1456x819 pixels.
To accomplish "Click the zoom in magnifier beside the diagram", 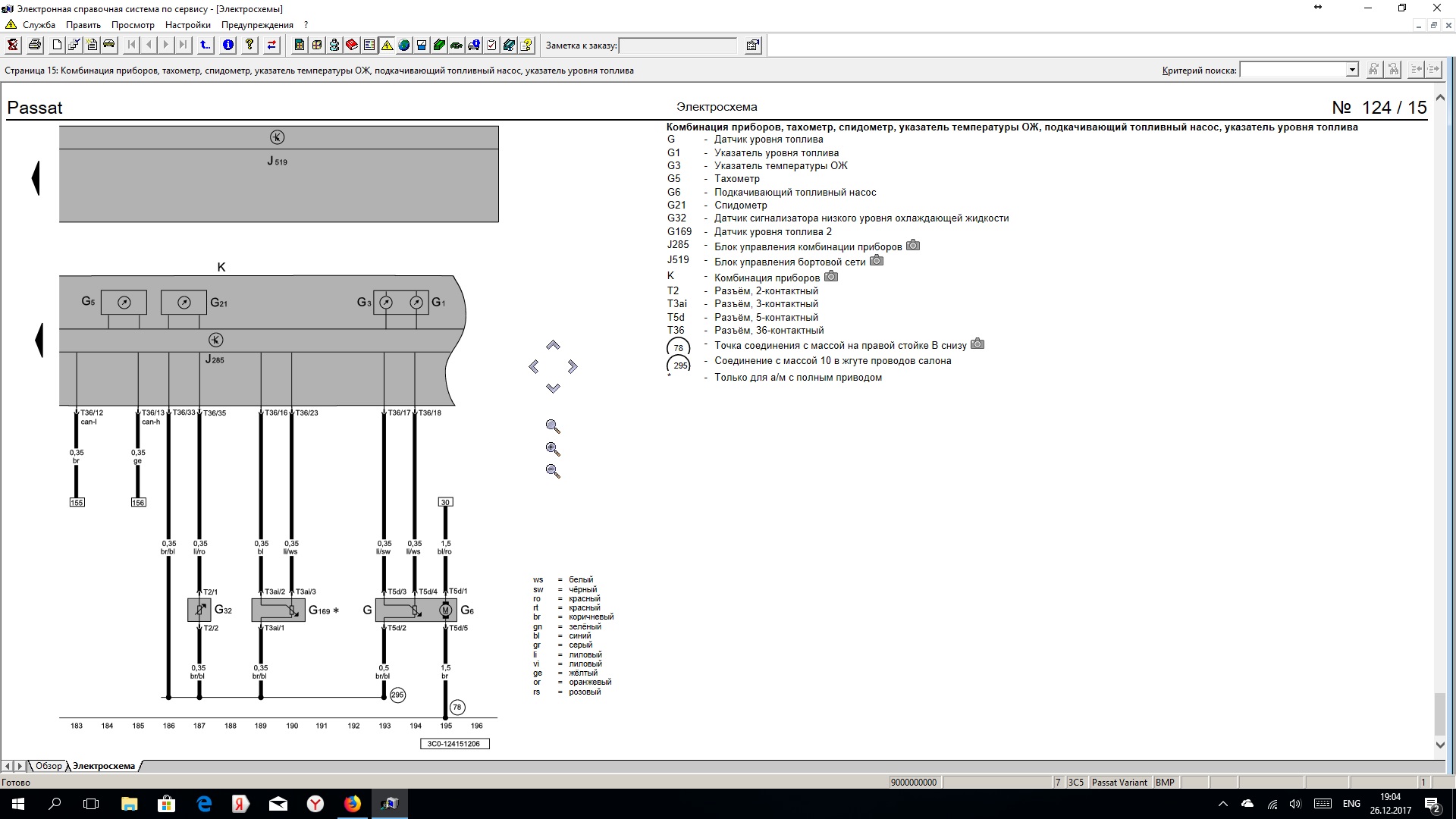I will pyautogui.click(x=553, y=449).
